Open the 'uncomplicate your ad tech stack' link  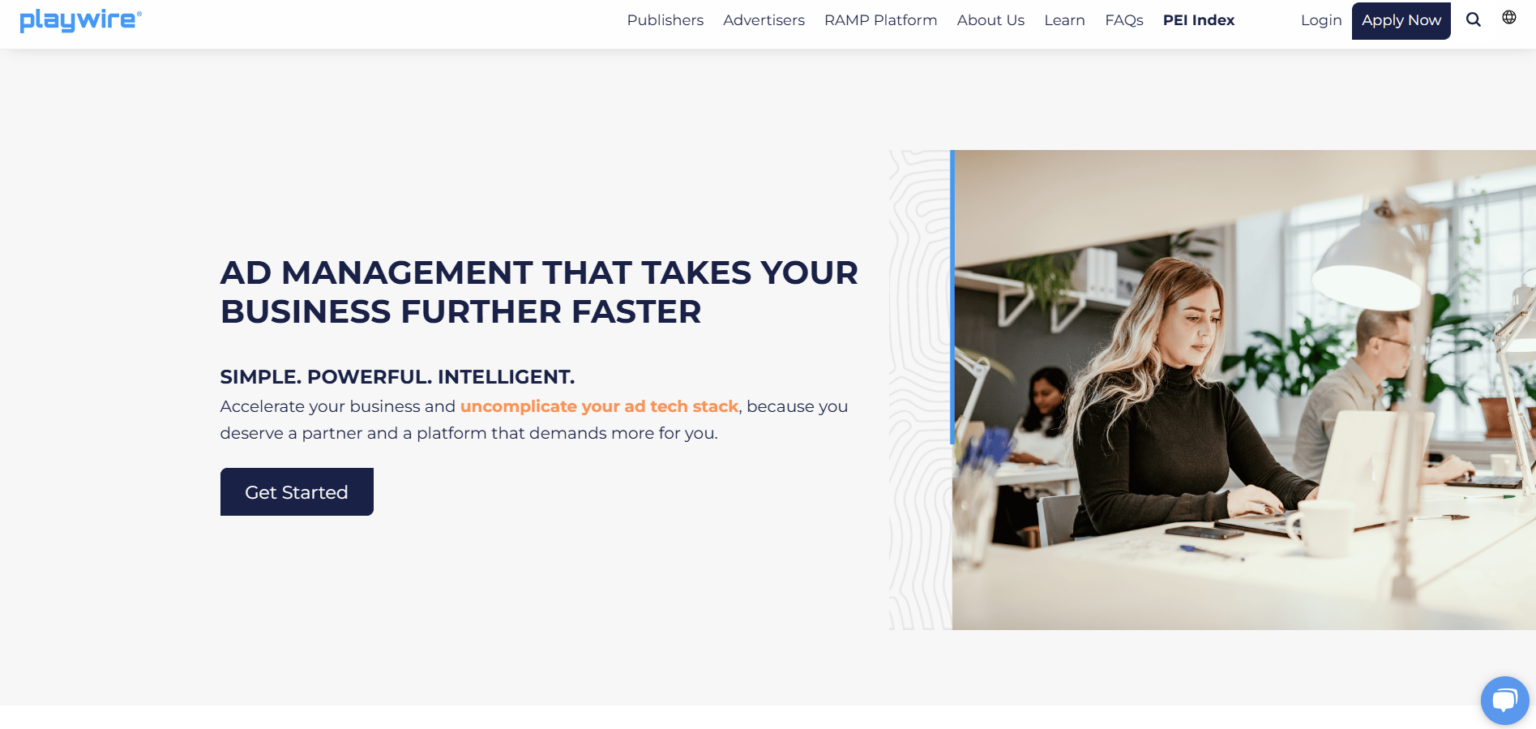coord(599,406)
